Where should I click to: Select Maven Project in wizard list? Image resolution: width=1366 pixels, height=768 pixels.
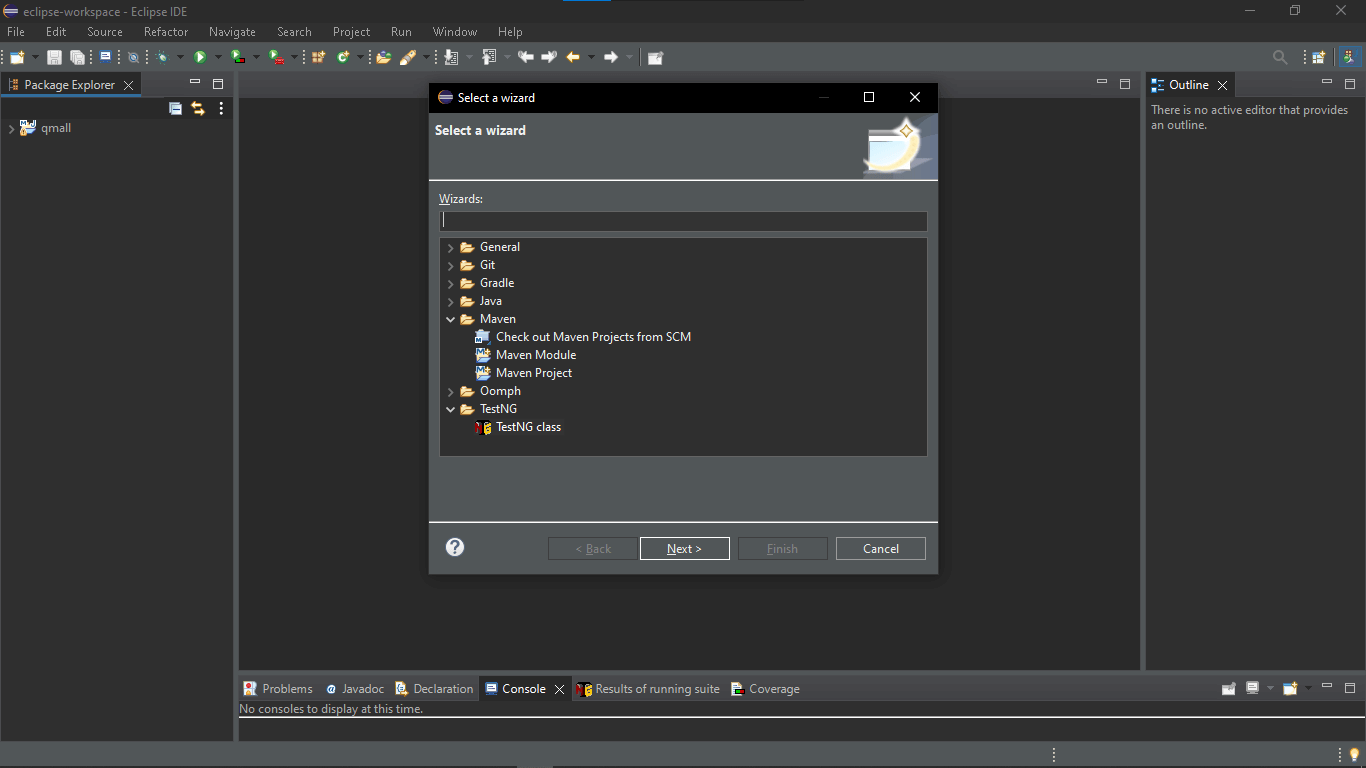click(533, 373)
